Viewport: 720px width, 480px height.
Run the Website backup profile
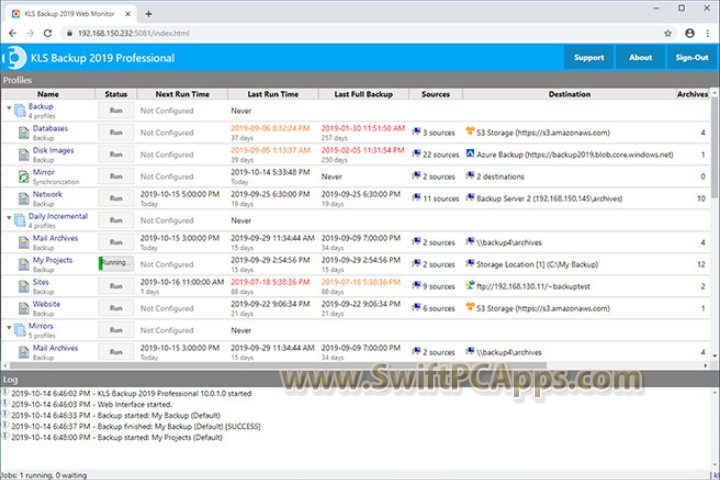point(116,308)
